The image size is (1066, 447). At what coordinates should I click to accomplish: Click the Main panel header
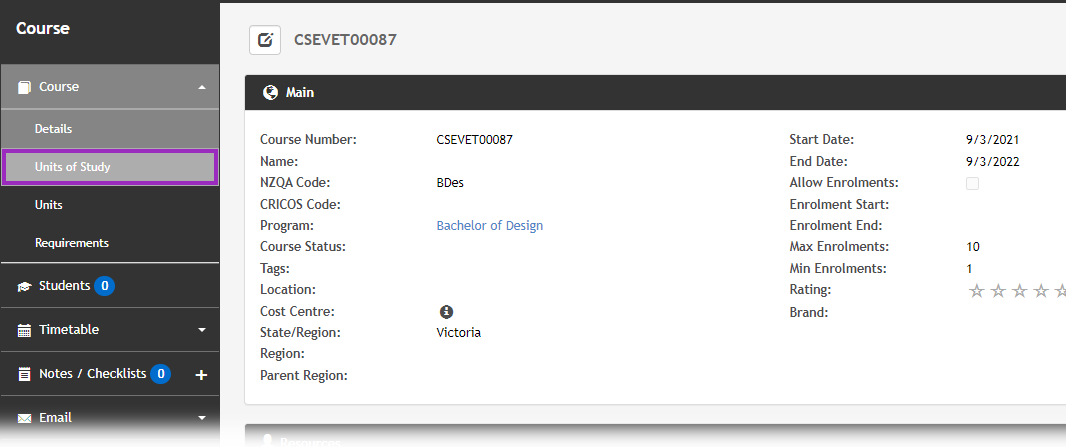tap(655, 92)
